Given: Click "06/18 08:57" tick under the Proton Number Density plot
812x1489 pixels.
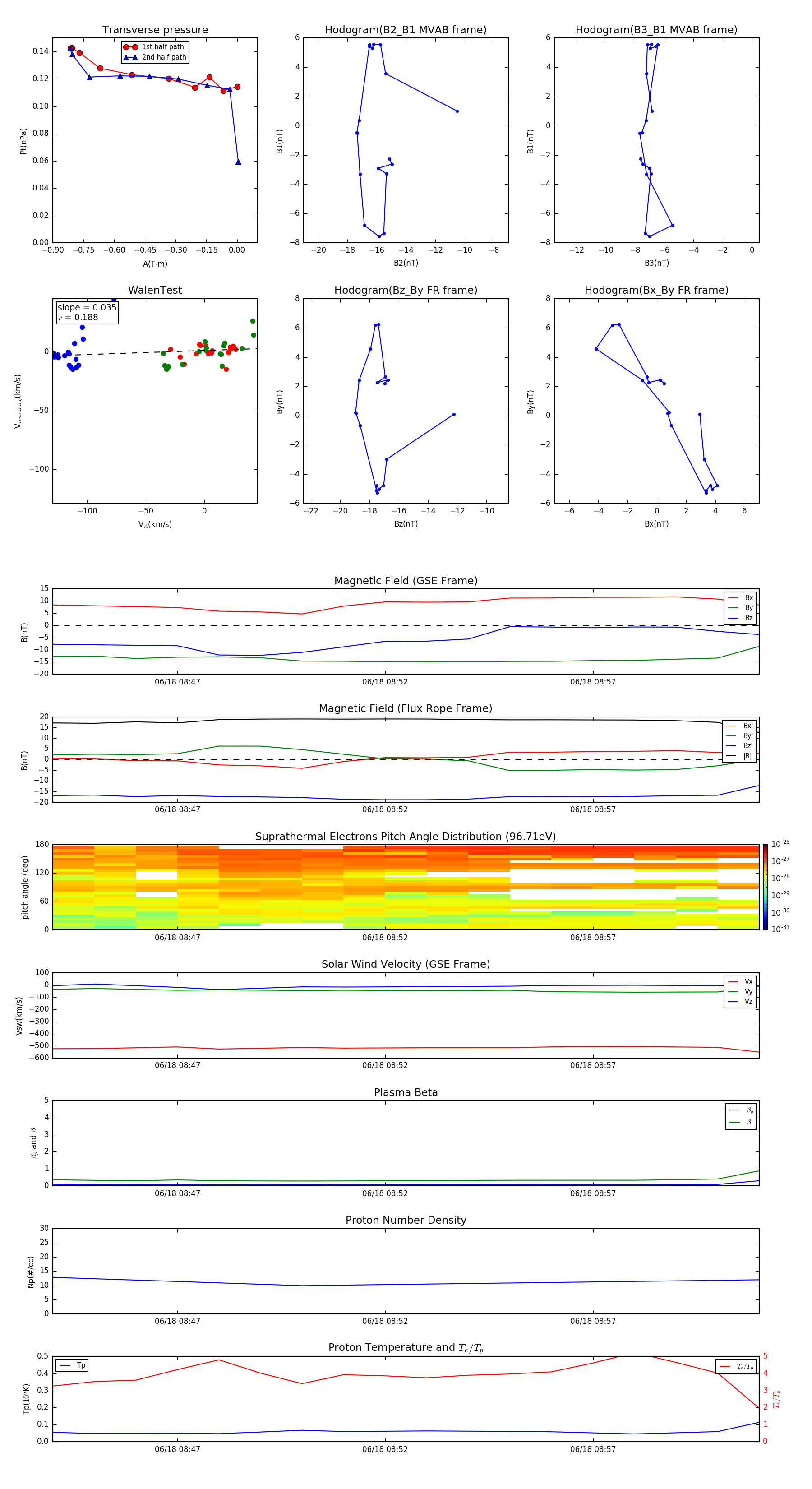Looking at the screenshot, I should point(593,1321).
